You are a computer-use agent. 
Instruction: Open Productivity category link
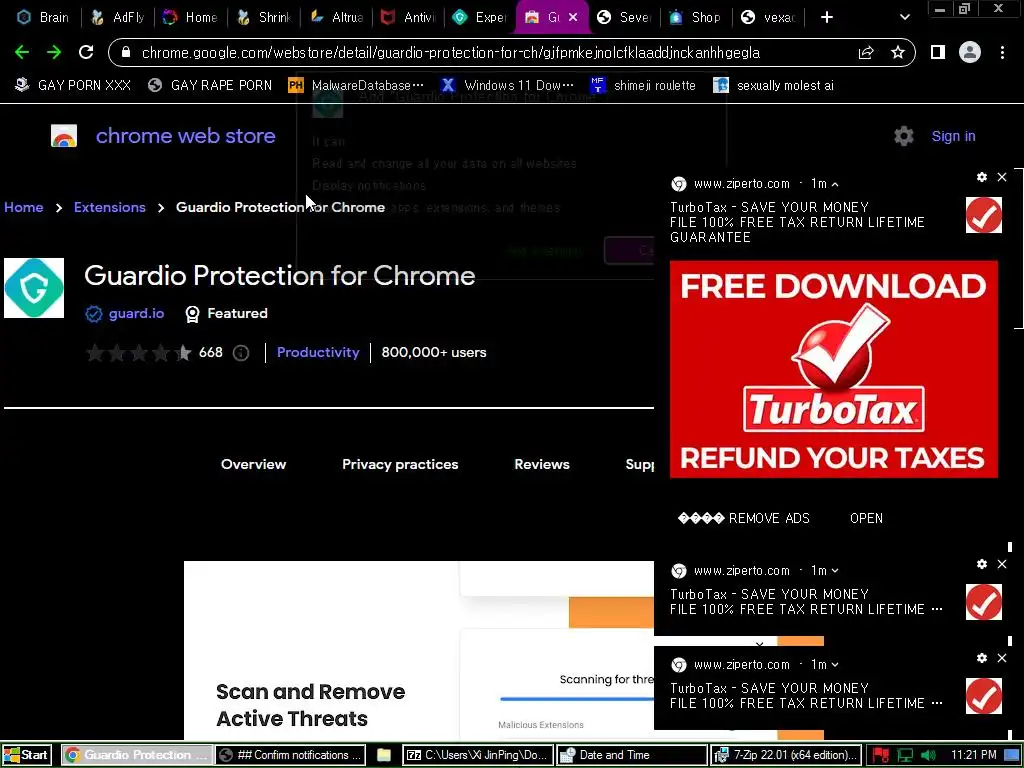(x=318, y=353)
